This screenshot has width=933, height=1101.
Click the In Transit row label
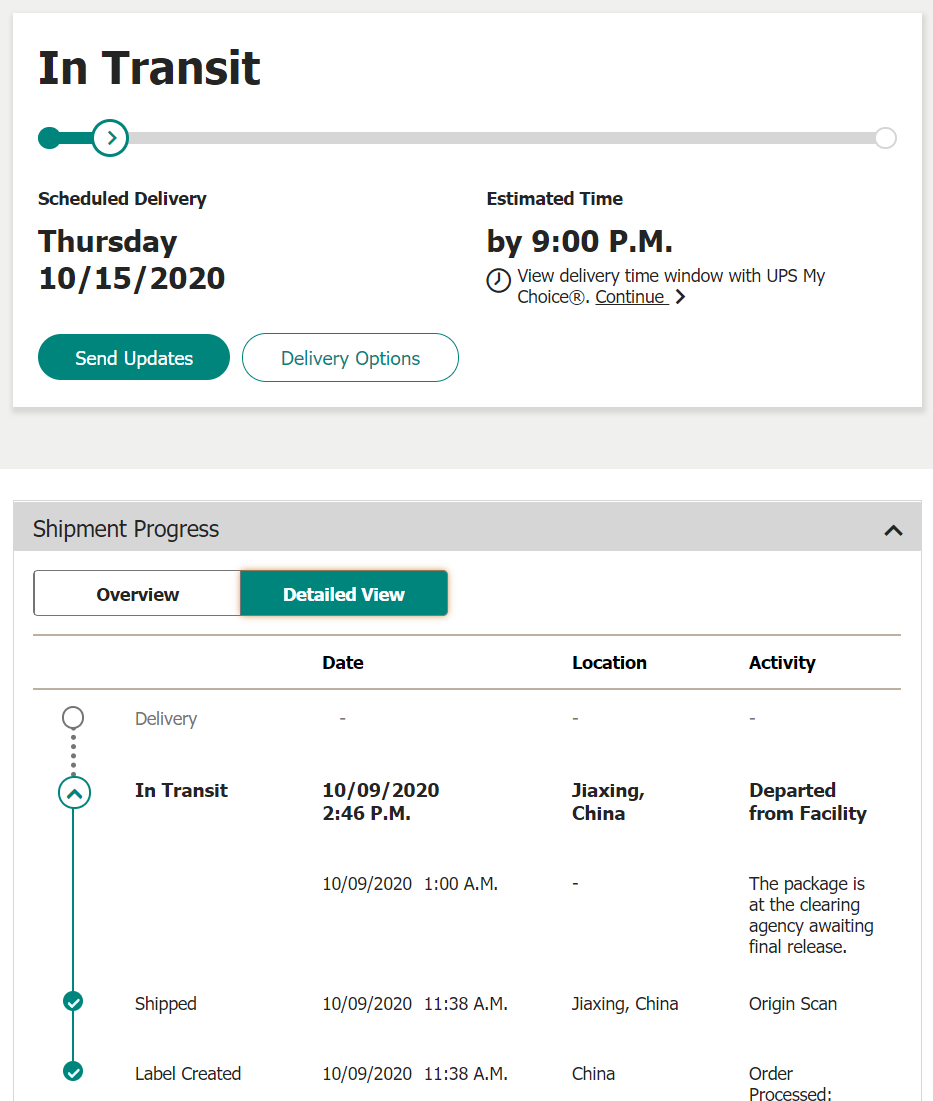[x=181, y=791]
